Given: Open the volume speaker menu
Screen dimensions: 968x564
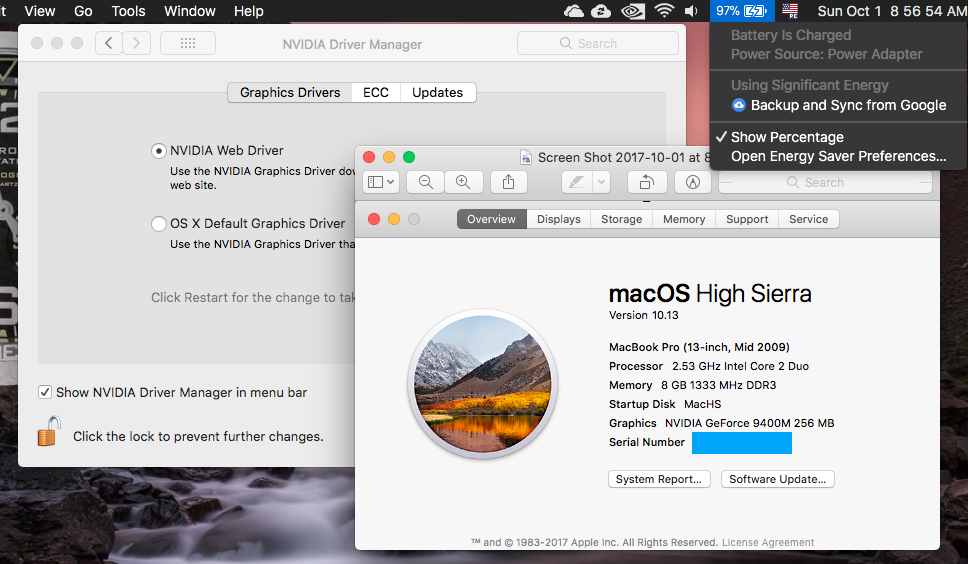Looking at the screenshot, I should coord(691,11).
